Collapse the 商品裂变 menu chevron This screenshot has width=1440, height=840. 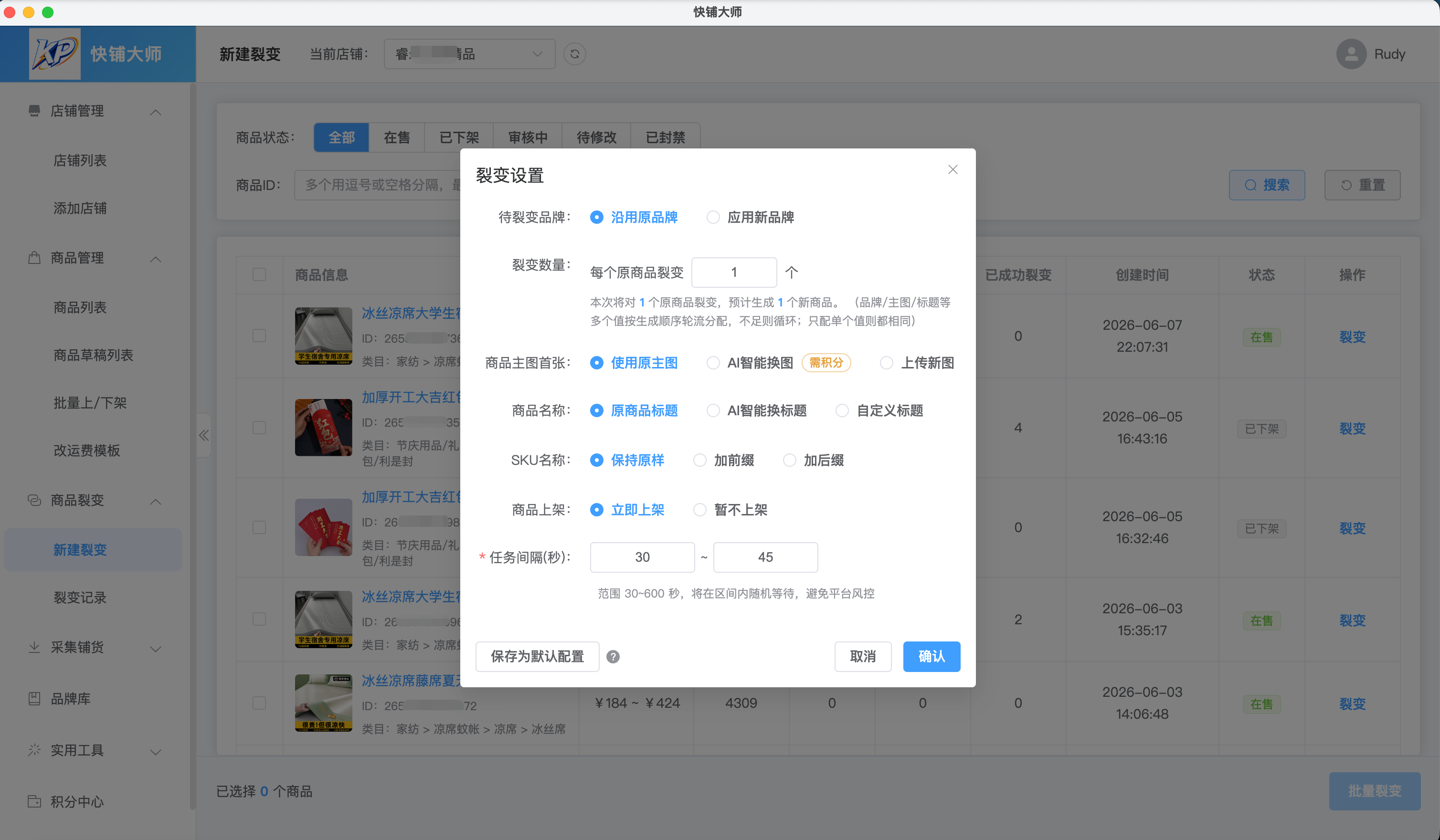[156, 501]
